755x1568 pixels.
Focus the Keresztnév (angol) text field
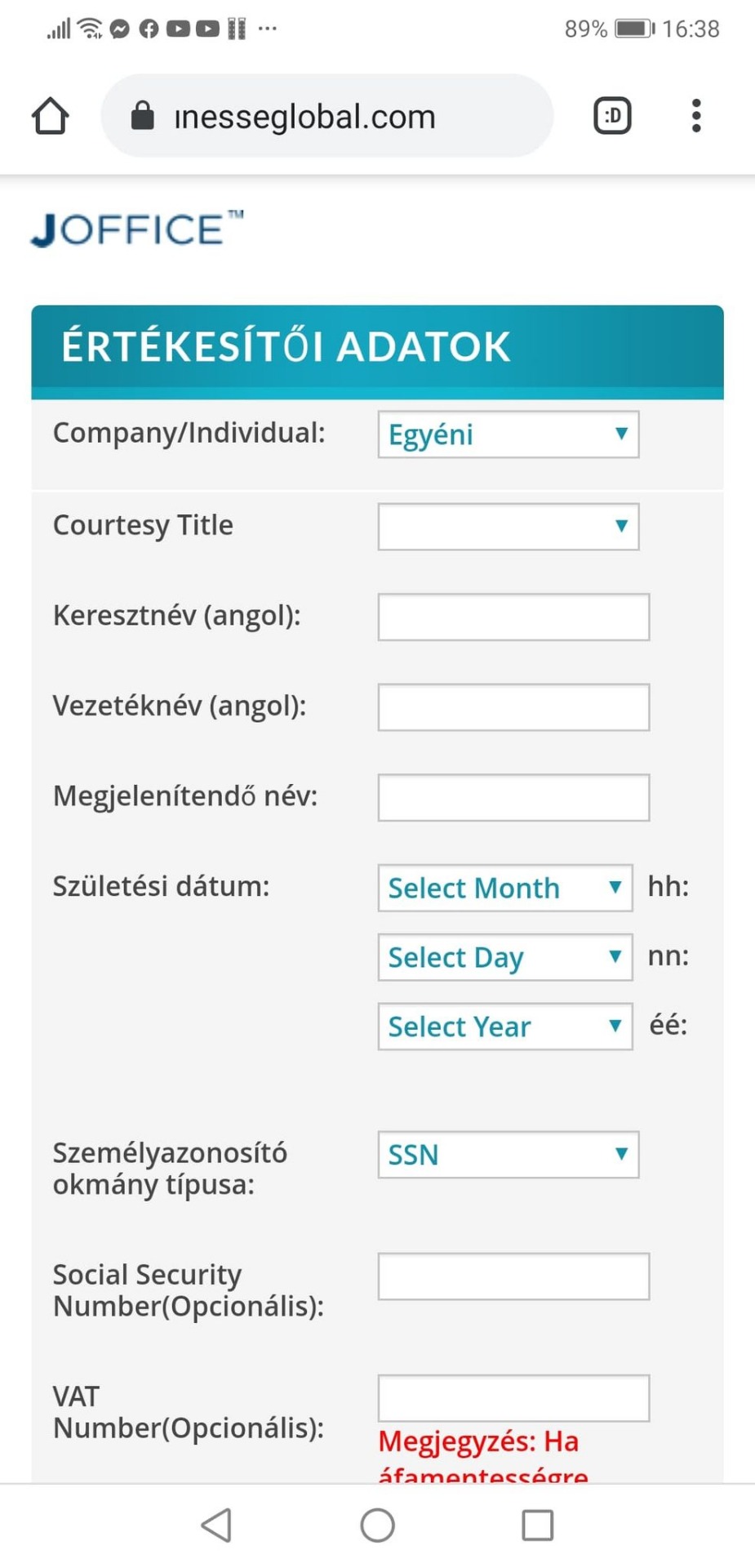(x=513, y=617)
